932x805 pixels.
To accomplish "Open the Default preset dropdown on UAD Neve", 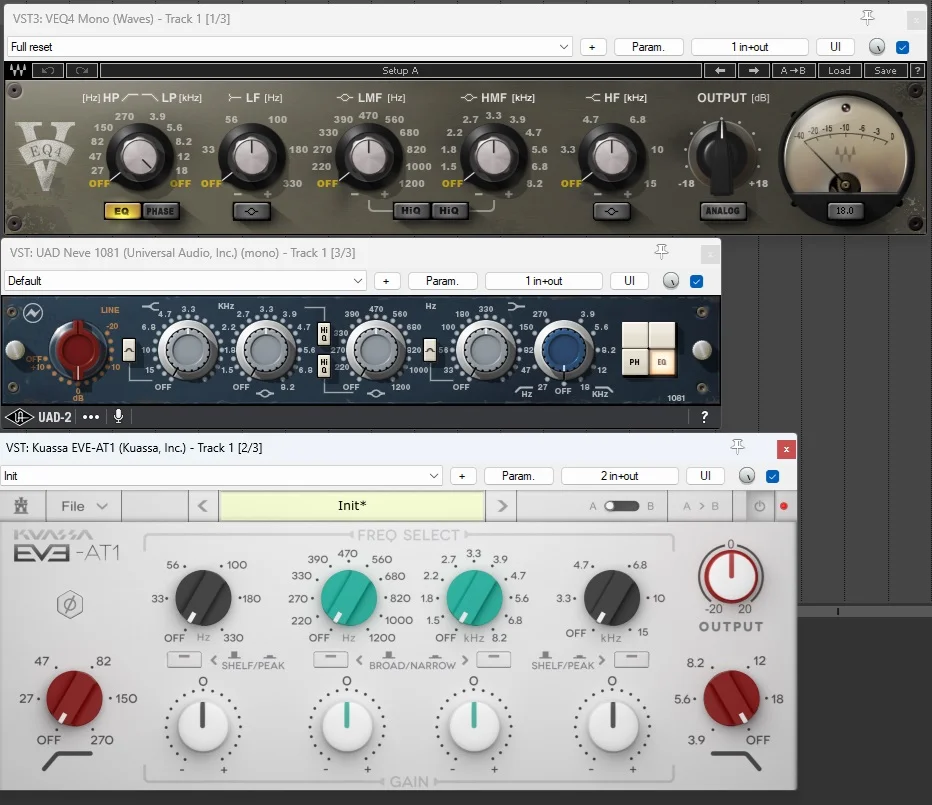I will point(185,281).
